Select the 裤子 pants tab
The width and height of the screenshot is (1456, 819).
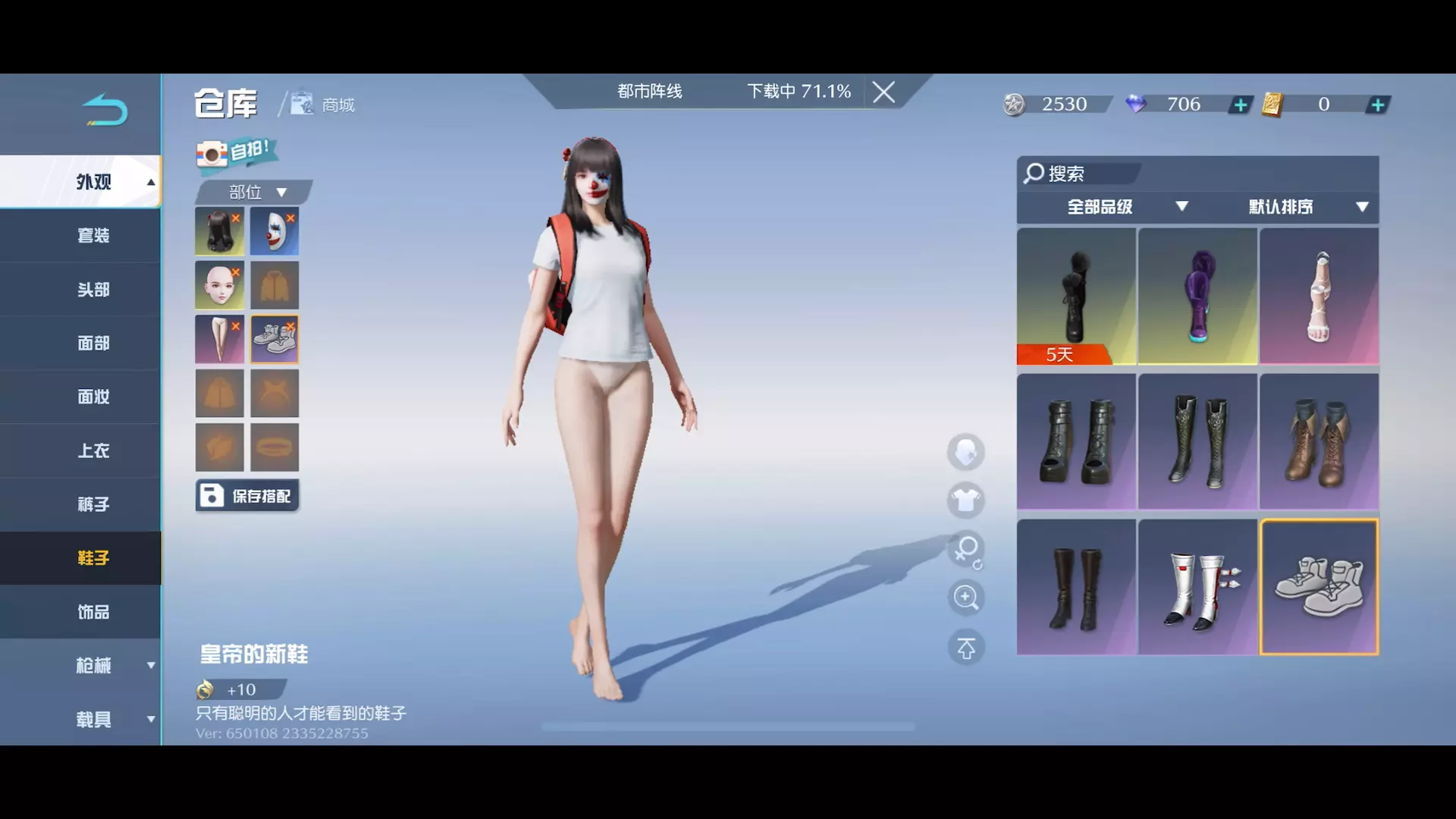tap(93, 504)
